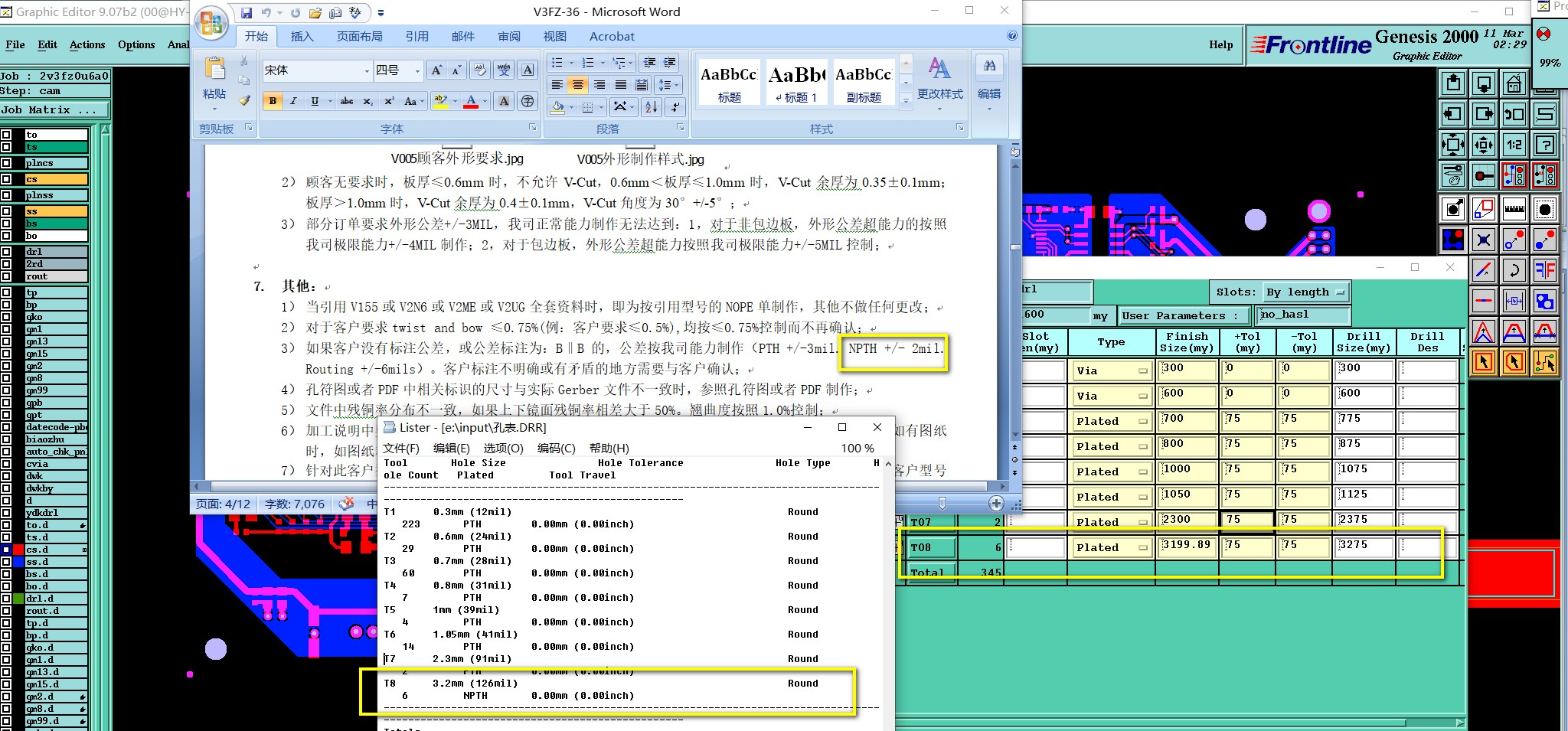Switch to the 页面布局 ribbon tab
The image size is (1568, 731).
click(x=359, y=36)
